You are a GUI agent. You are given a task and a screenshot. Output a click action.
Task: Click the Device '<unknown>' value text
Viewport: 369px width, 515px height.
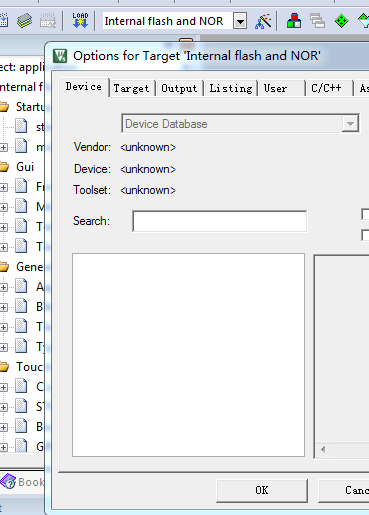(148, 169)
